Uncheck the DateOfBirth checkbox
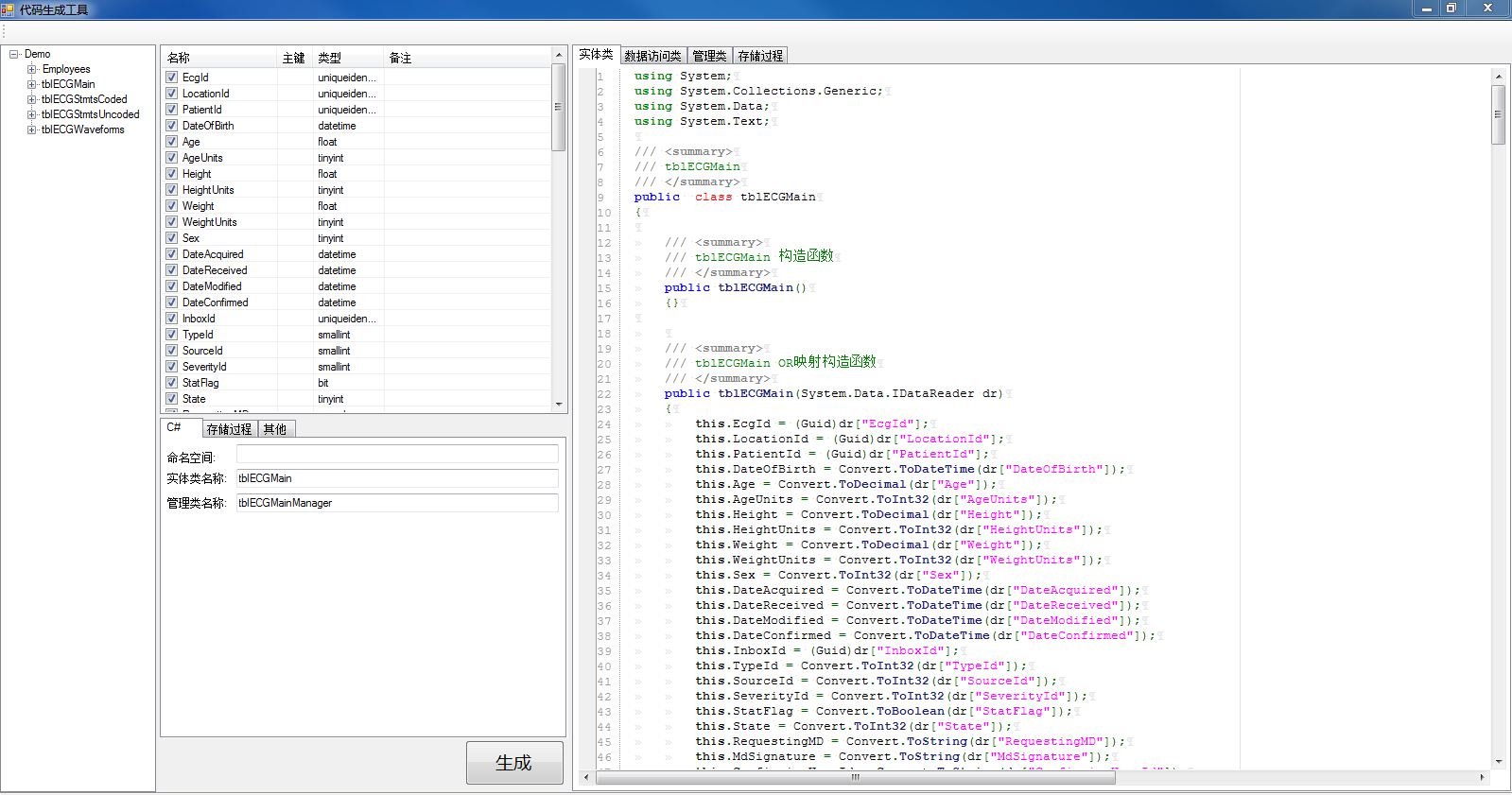Viewport: 1512px width, 795px height. [x=171, y=126]
